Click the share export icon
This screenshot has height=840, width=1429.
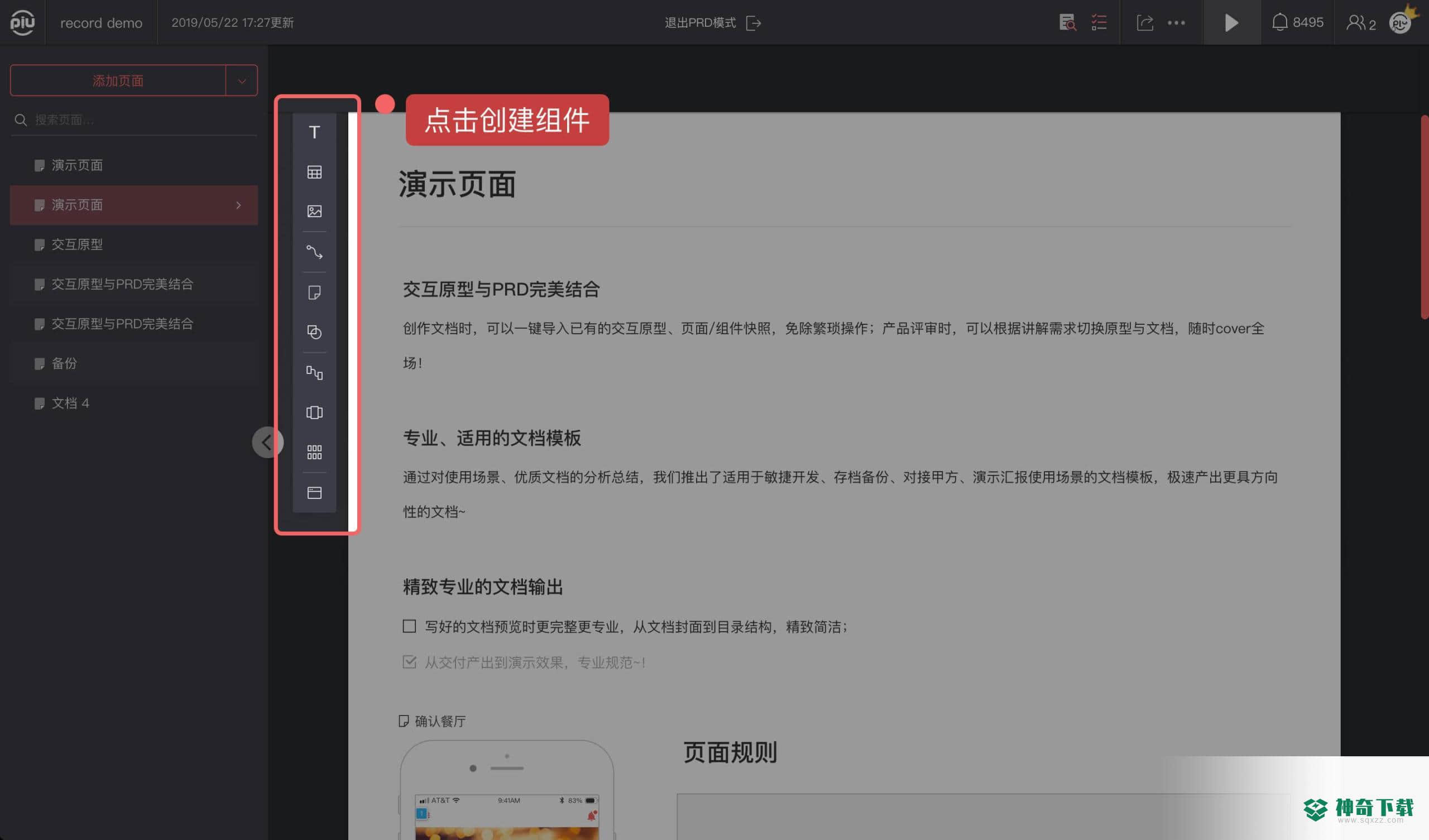[x=1145, y=23]
